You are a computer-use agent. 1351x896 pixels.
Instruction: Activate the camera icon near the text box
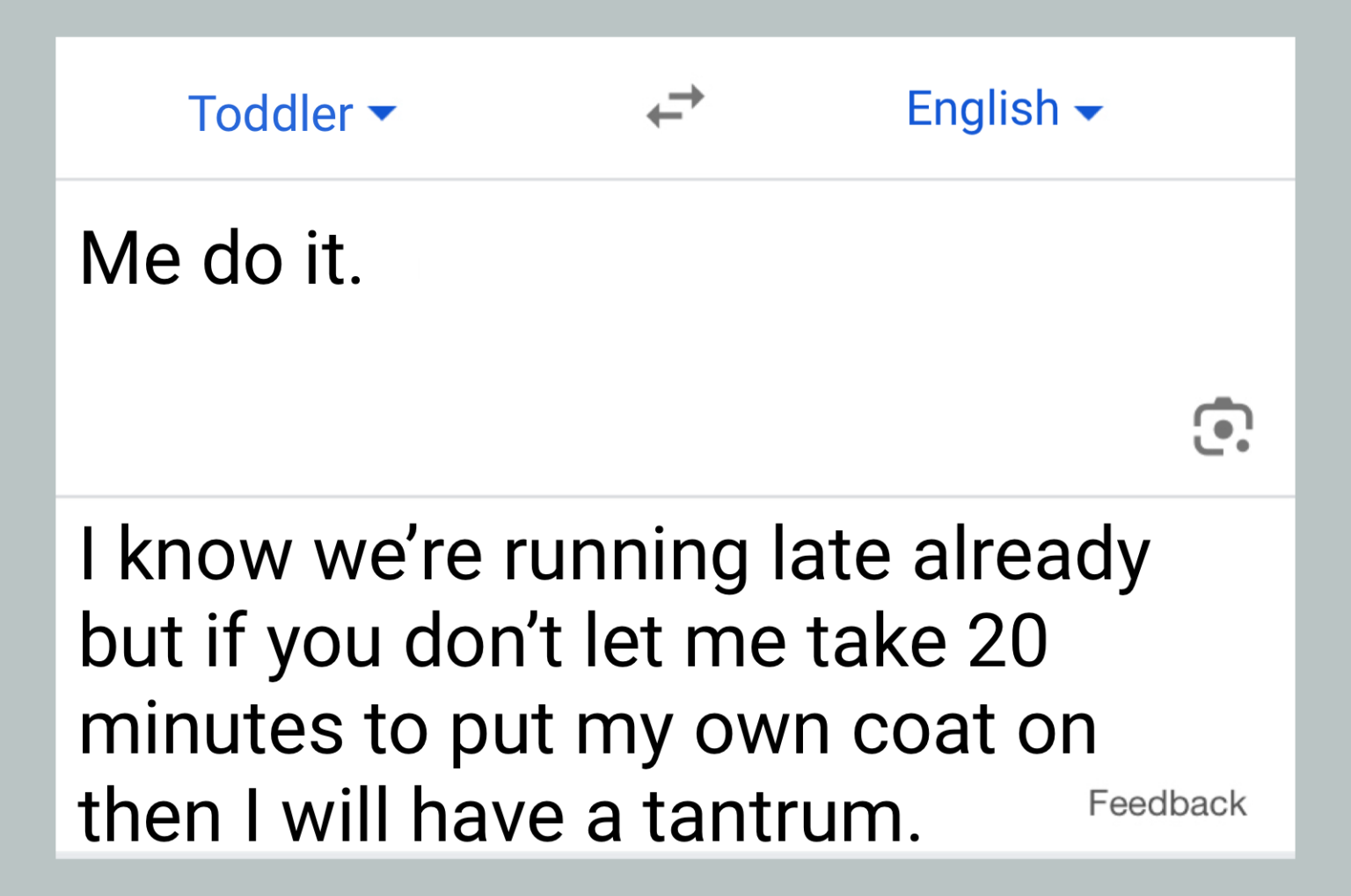tap(1223, 427)
